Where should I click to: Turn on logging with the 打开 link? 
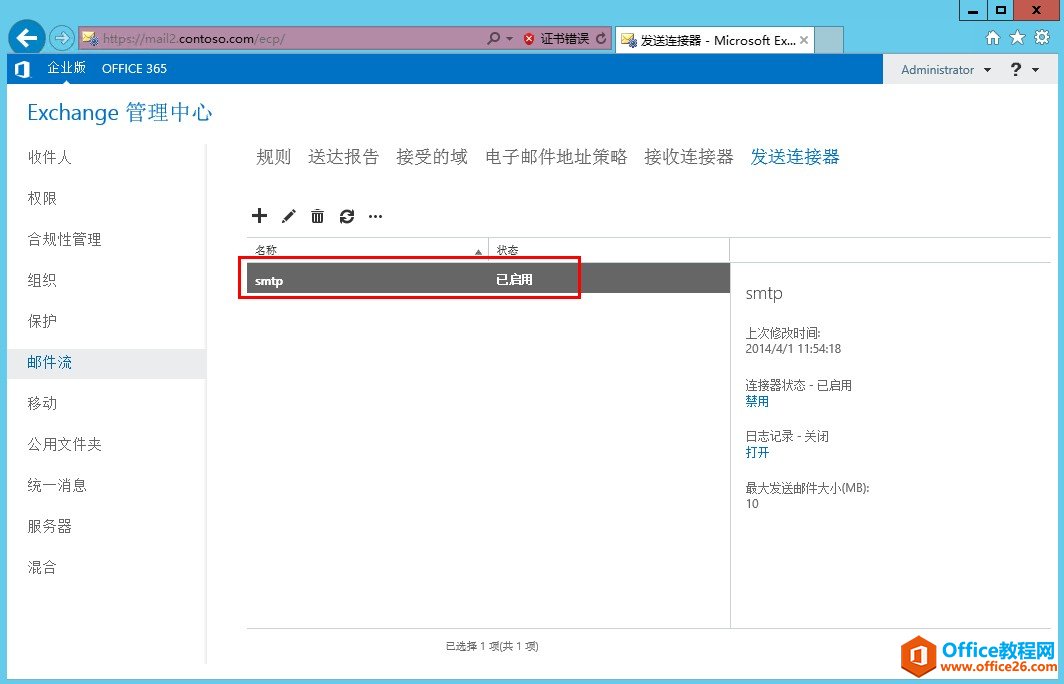(757, 452)
